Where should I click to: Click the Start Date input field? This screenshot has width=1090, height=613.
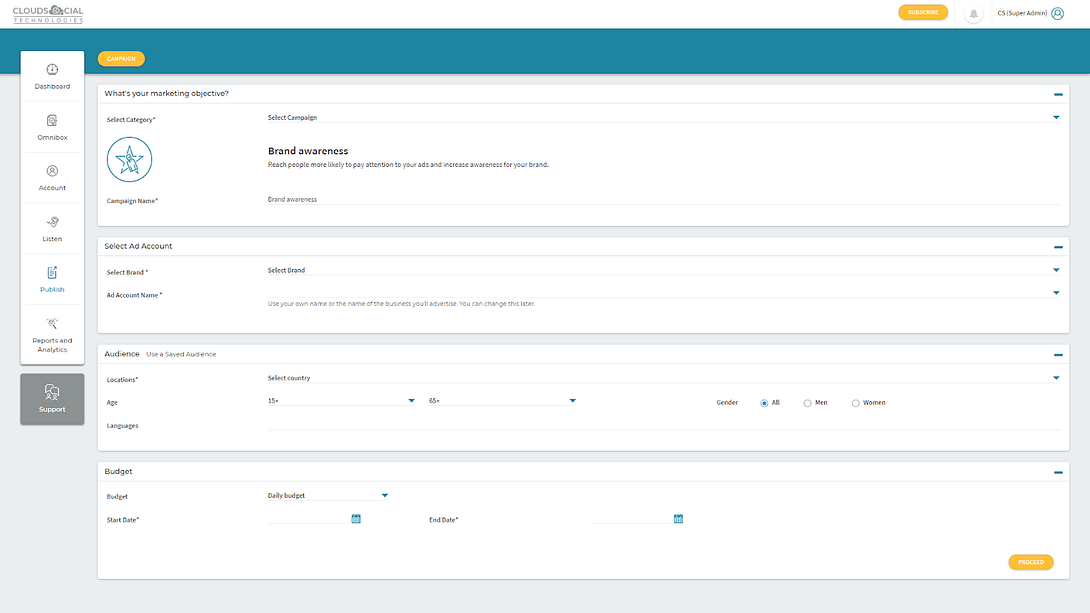(309, 518)
